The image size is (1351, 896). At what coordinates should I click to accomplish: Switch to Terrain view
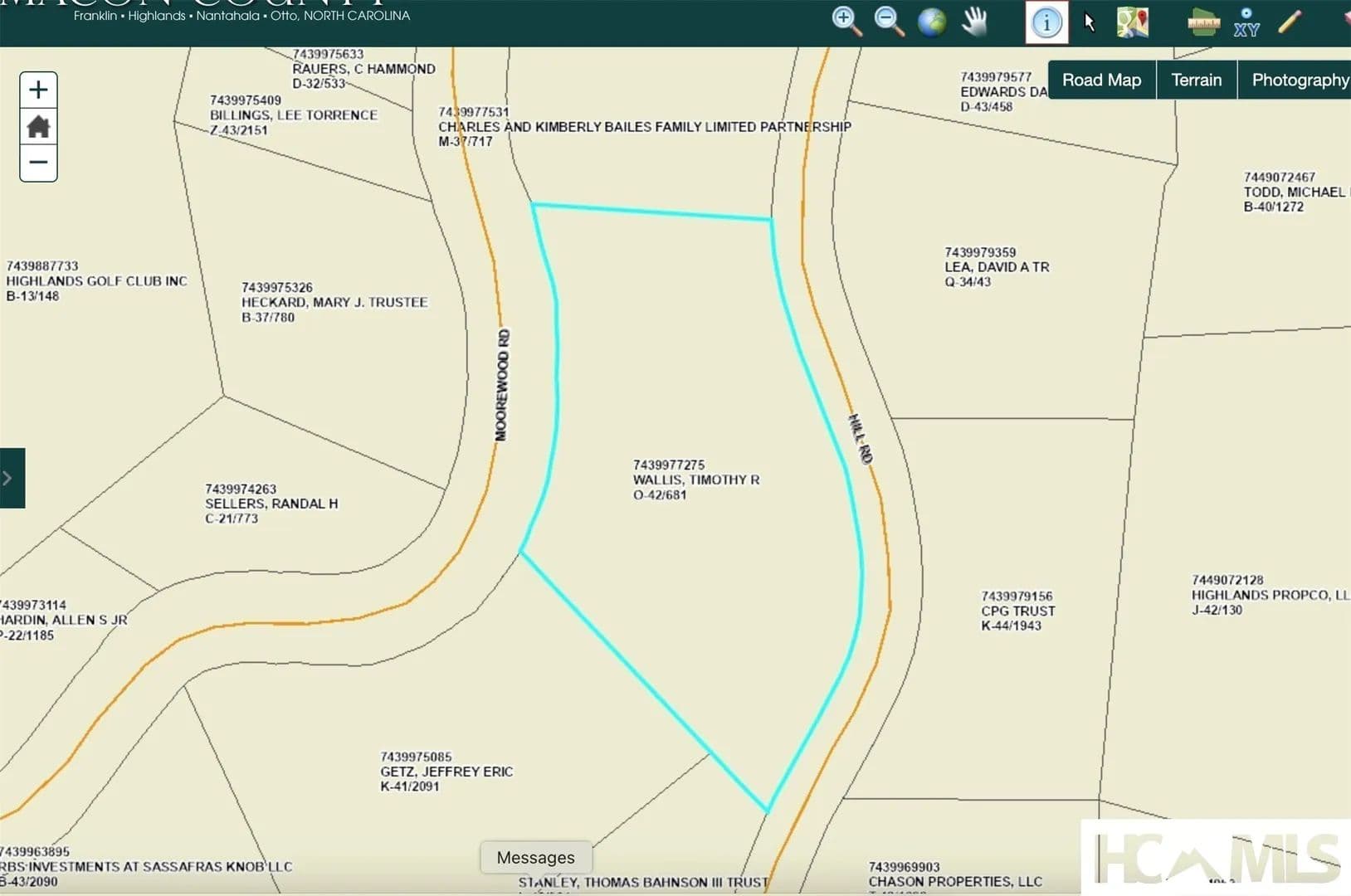click(x=1196, y=80)
